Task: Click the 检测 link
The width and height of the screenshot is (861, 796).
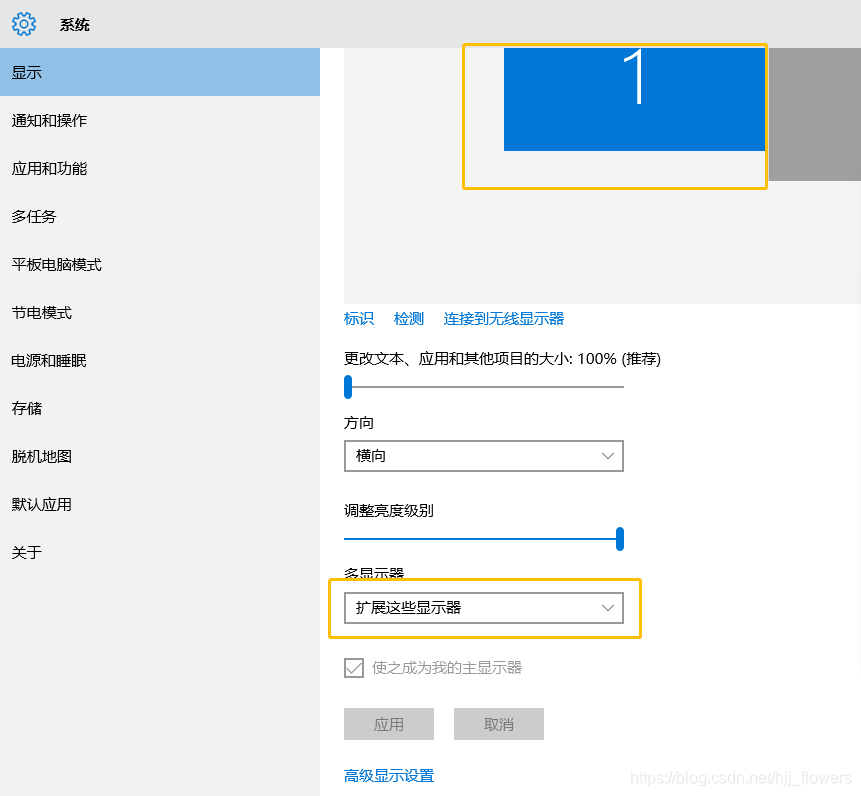Action: point(409,318)
